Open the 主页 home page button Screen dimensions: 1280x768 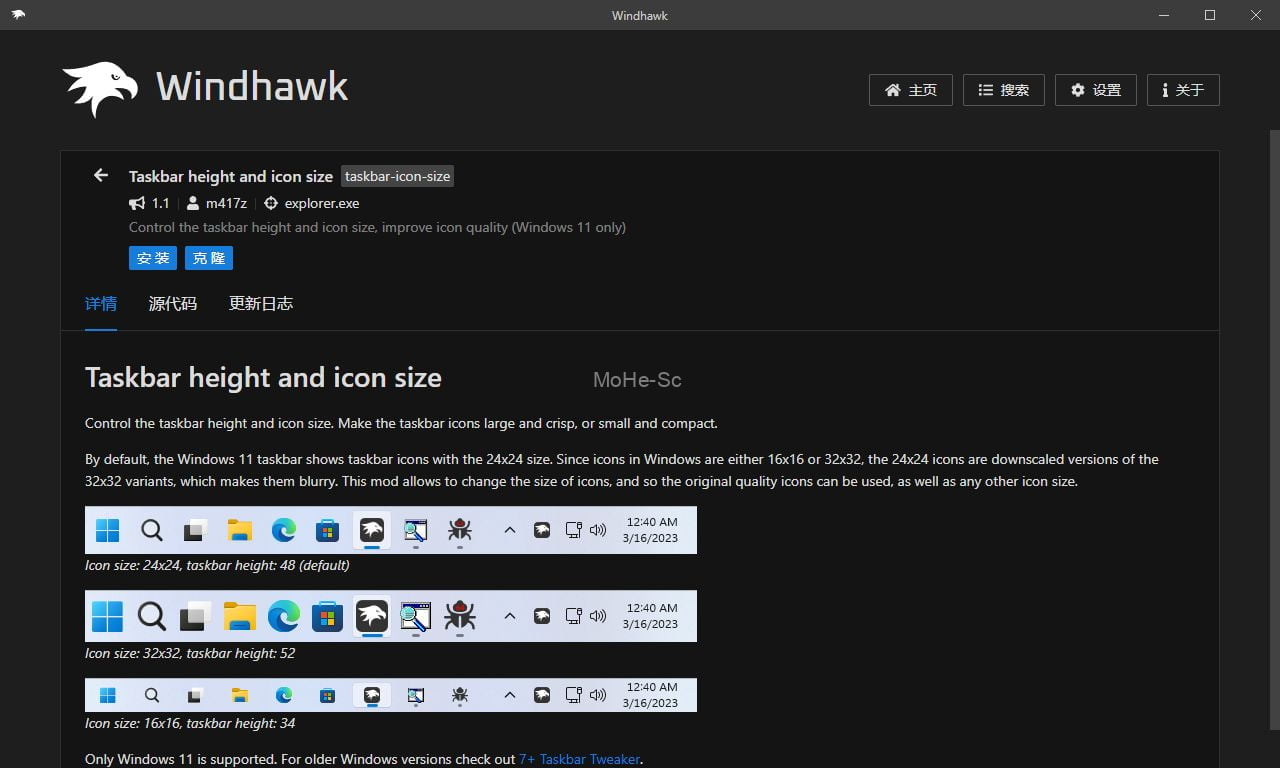[910, 90]
